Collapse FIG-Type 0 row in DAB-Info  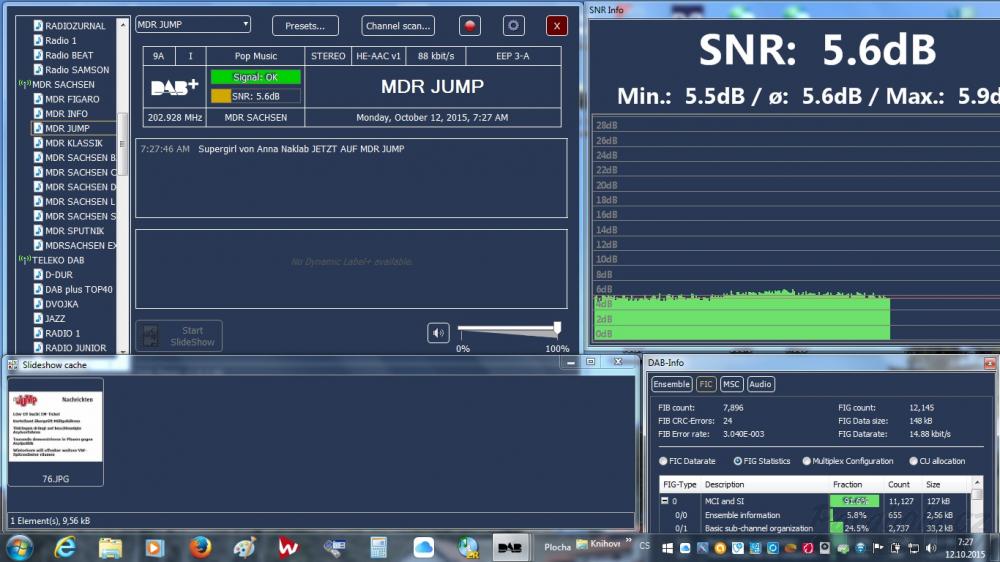tap(665, 501)
